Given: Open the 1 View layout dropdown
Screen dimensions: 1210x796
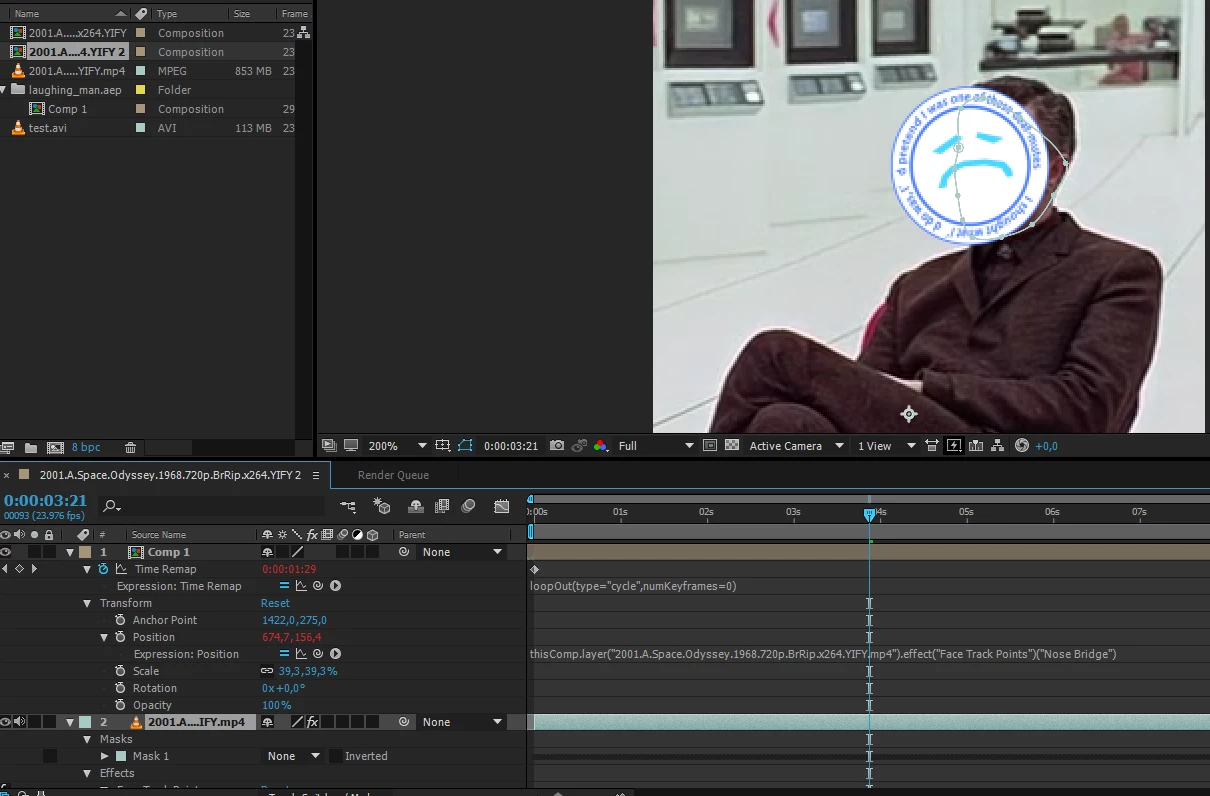Looking at the screenshot, I should click(887, 446).
